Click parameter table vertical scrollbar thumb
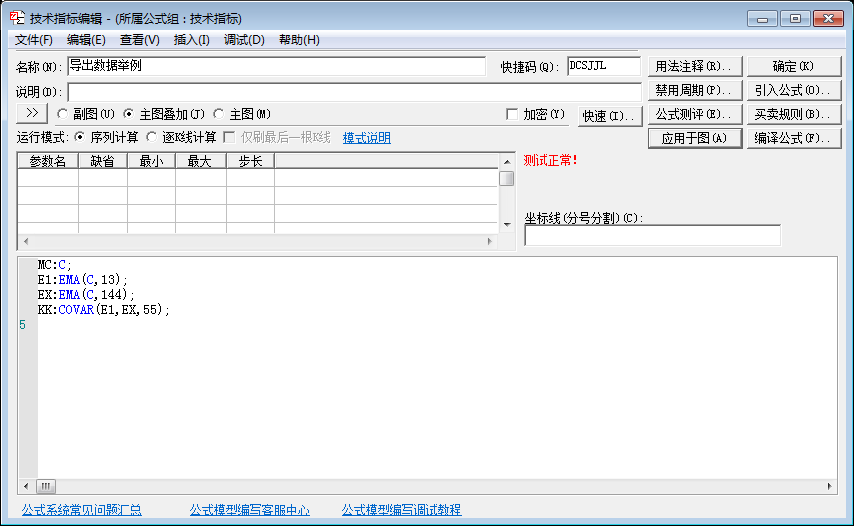 pyautogui.click(x=507, y=179)
